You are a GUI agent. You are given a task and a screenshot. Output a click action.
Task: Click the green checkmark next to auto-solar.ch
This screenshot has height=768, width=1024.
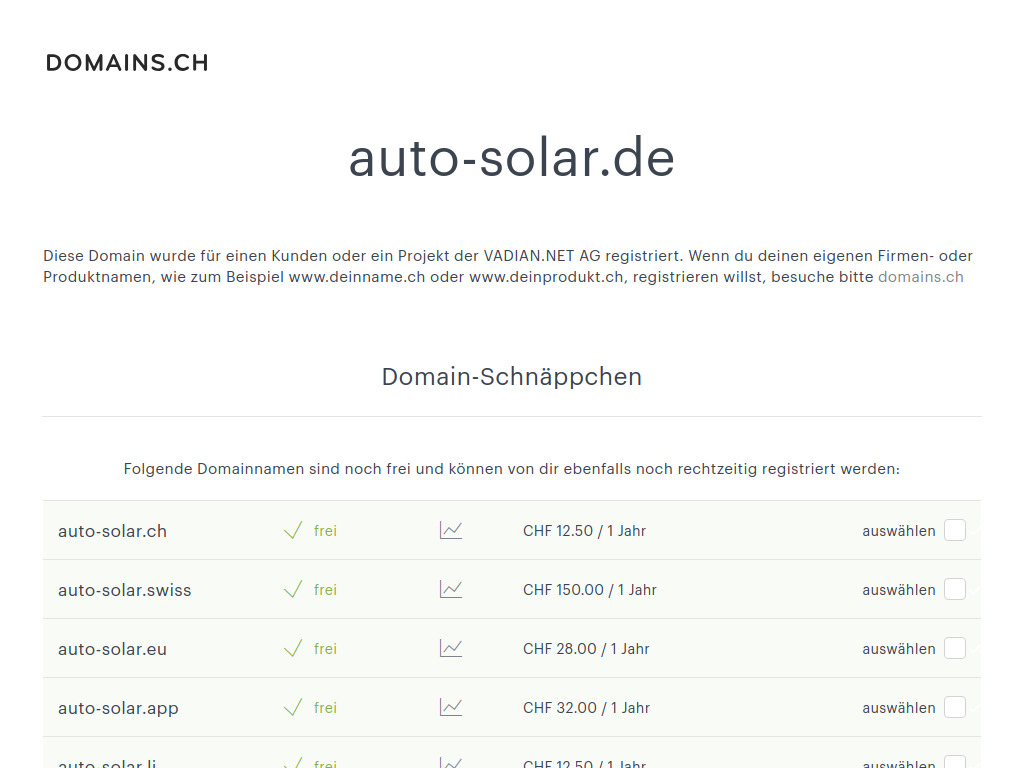(293, 530)
